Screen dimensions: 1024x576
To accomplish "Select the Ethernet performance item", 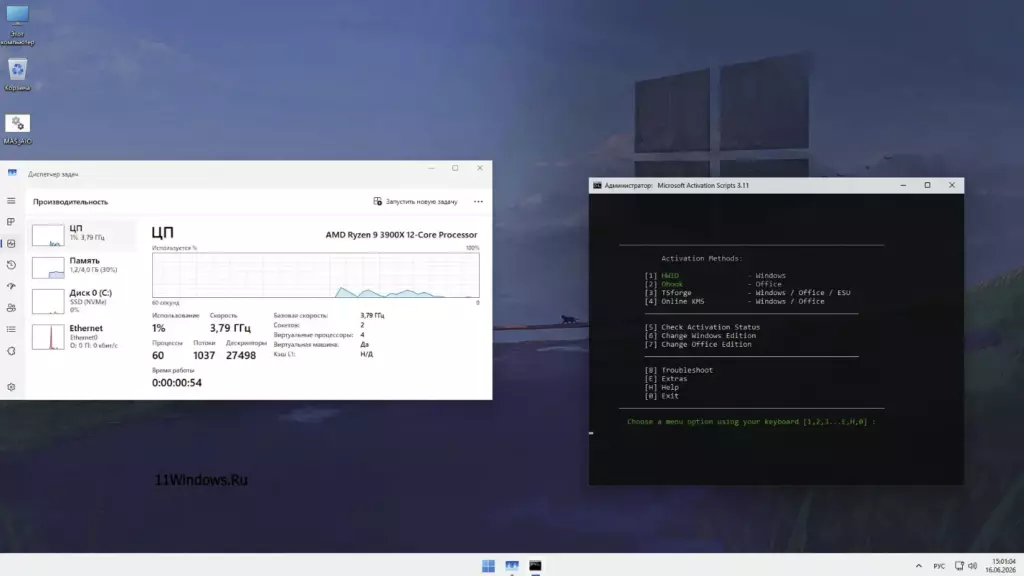I will [x=84, y=336].
